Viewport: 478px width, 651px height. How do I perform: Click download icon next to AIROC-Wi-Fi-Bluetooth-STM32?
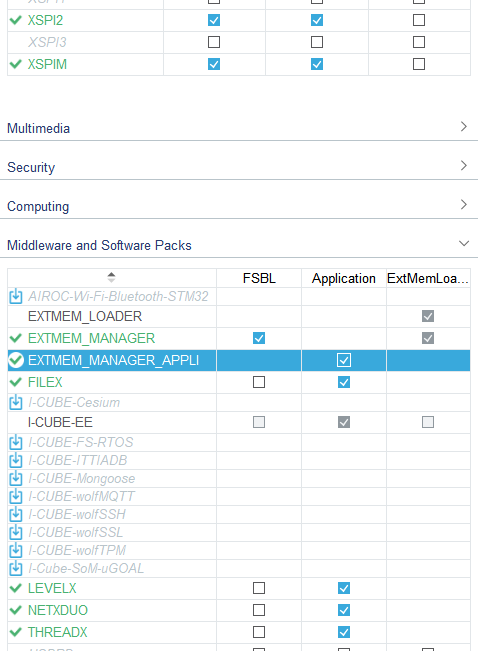[x=16, y=296]
